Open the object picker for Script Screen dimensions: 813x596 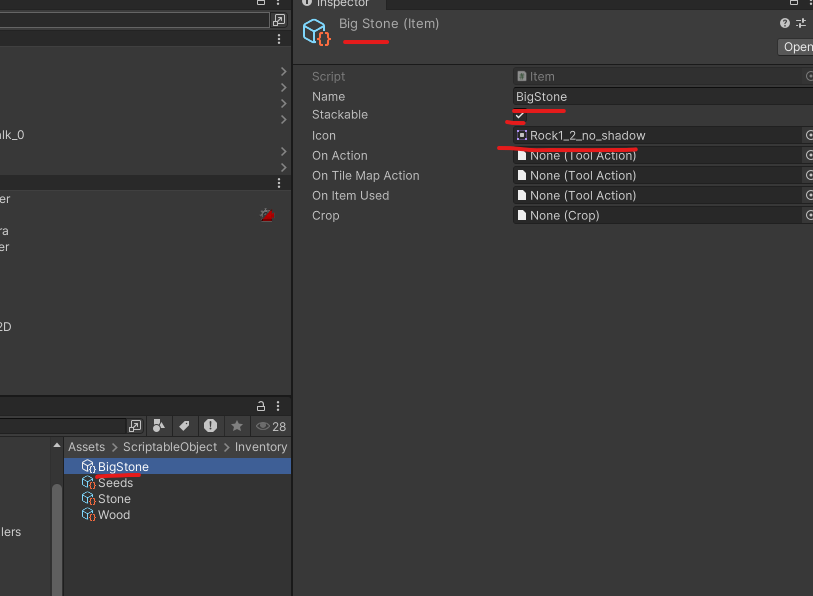pyautogui.click(x=808, y=76)
